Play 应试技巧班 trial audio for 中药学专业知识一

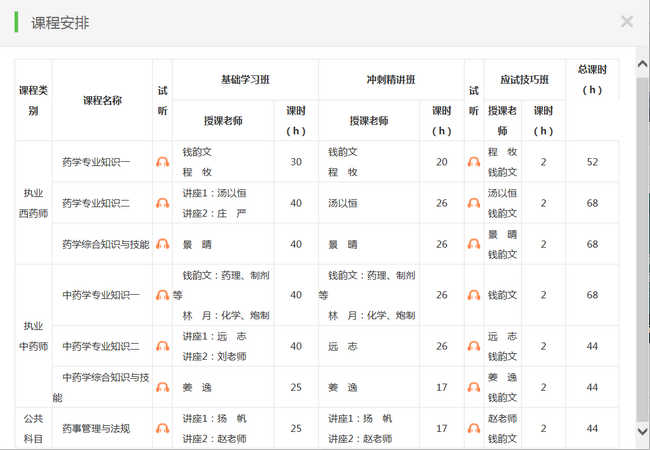tap(474, 295)
